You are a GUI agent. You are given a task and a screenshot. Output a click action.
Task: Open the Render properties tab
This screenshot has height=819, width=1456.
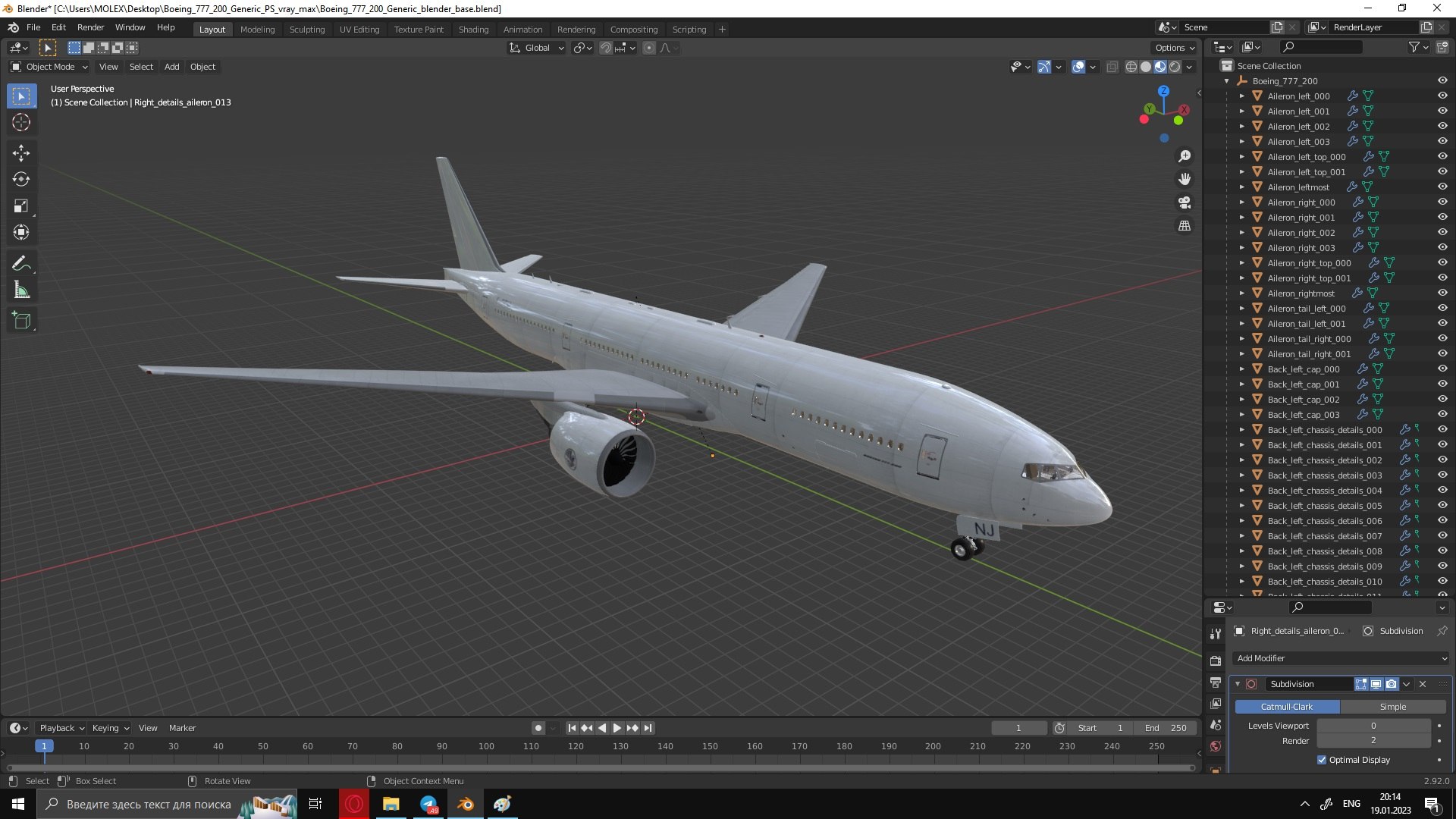1216,661
